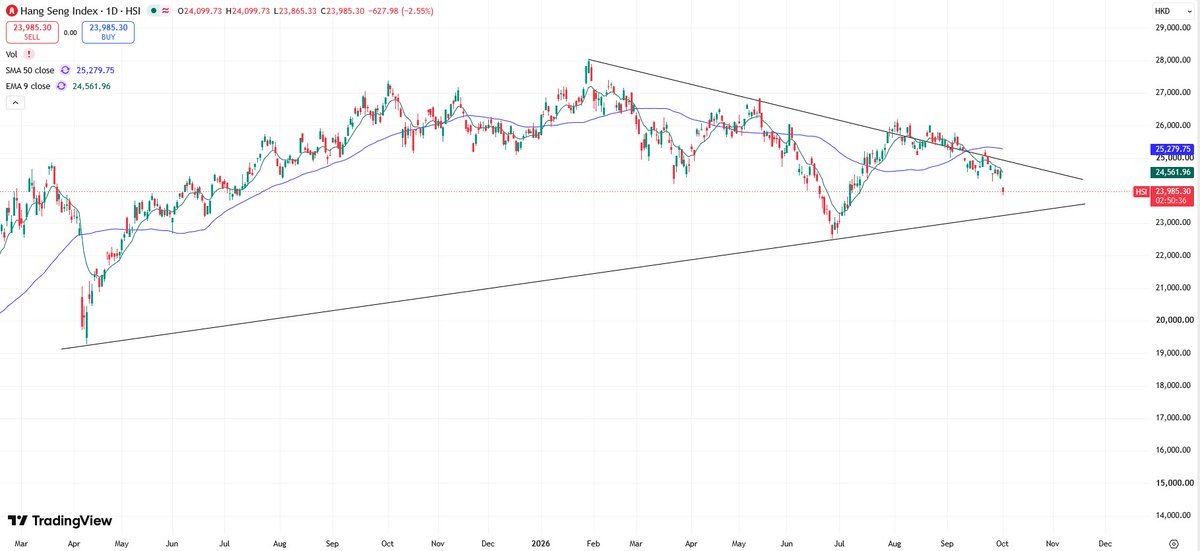Click the Mar label at the time axis start

21,543
